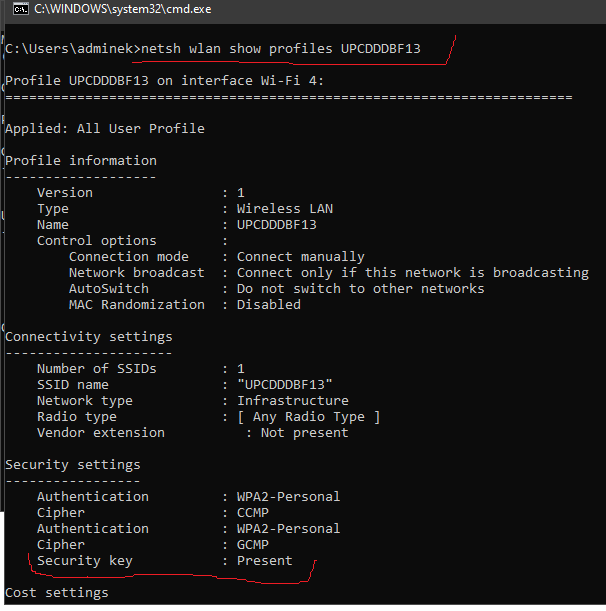Click the "Do not switch to other networks" text
Image resolution: width=606 pixels, height=611 pixels.
[x=360, y=289]
